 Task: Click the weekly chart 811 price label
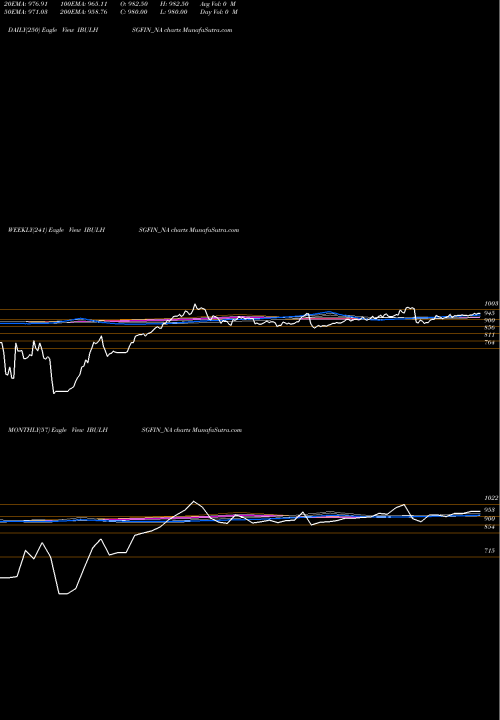(489, 336)
